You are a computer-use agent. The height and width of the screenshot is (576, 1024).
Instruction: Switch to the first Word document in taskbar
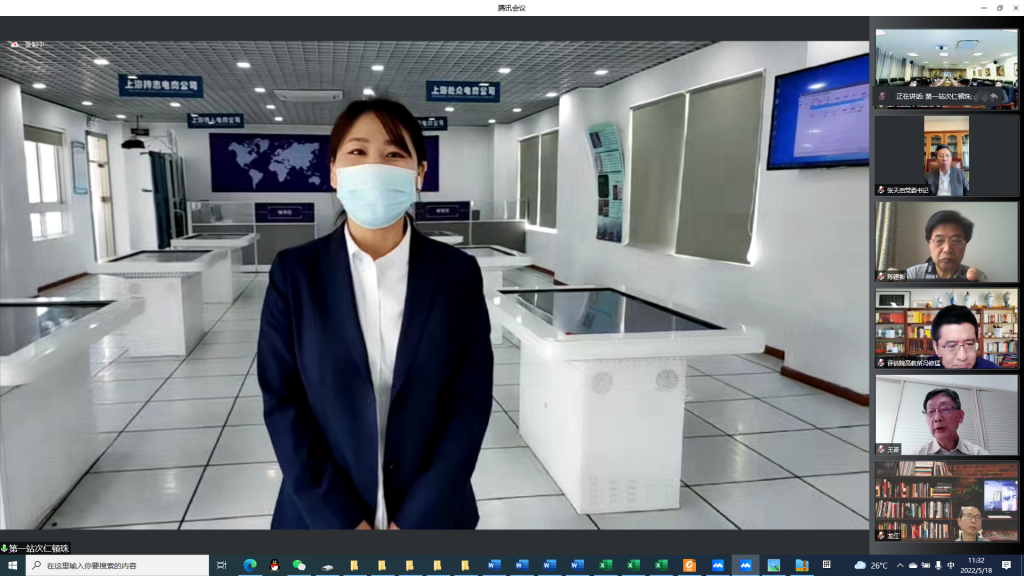(x=494, y=565)
